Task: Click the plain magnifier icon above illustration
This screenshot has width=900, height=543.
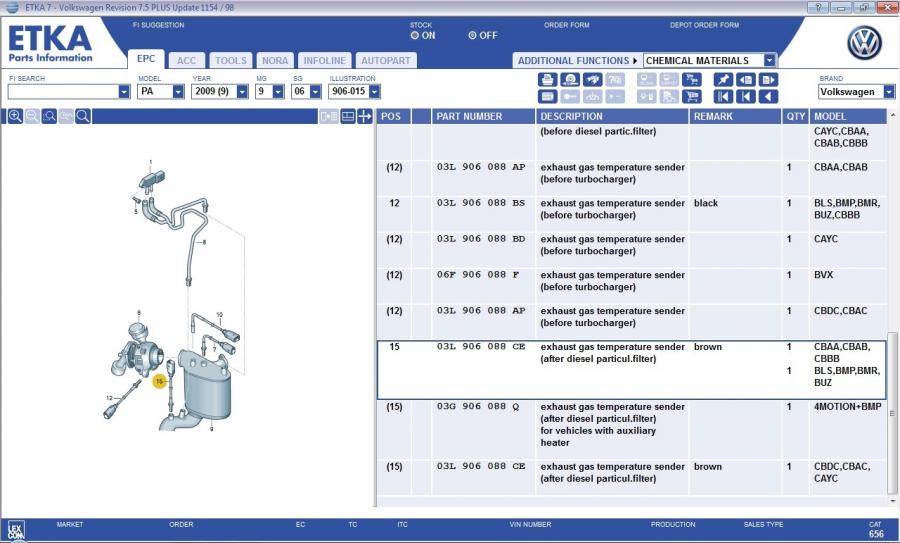Action: tap(83, 116)
